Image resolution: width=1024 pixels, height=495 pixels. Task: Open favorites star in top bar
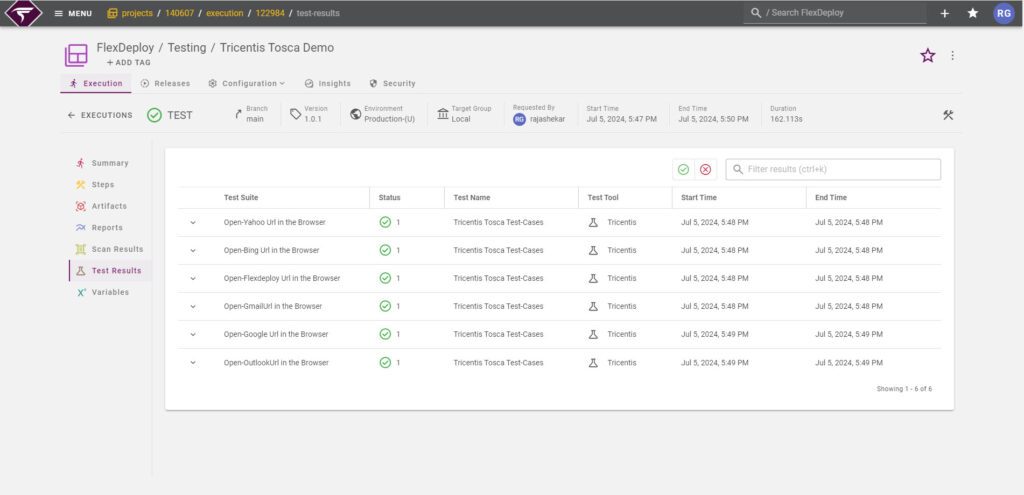coord(972,13)
